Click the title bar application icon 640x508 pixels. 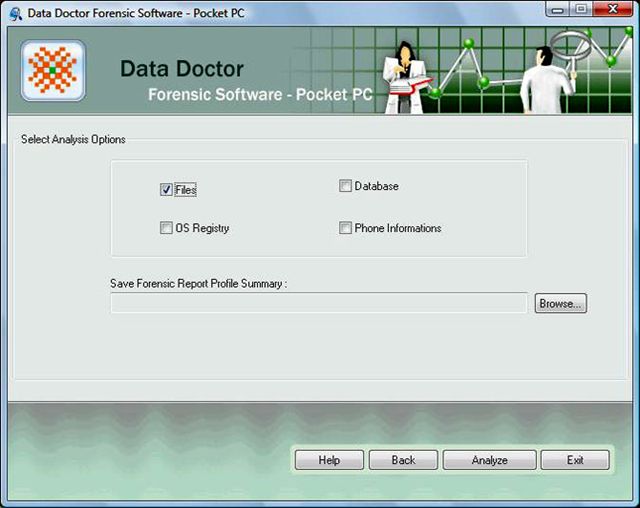[x=16, y=13]
